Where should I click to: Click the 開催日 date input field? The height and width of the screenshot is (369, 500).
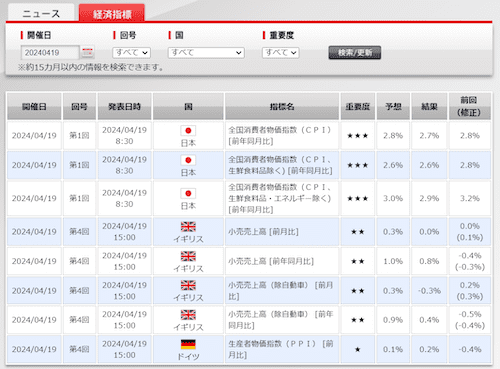(x=50, y=52)
